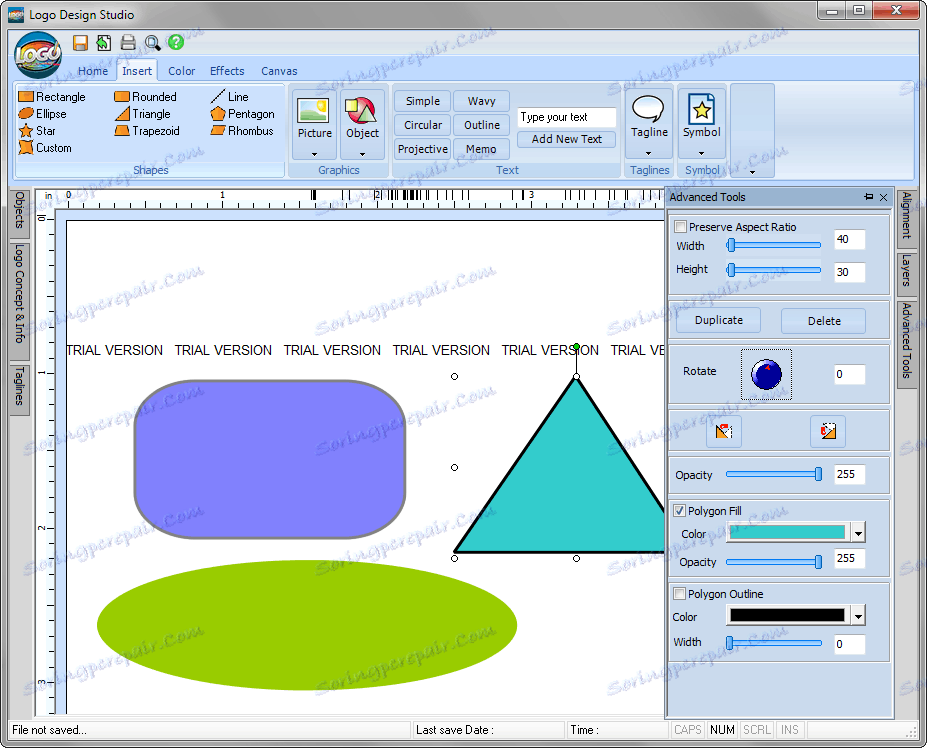Screen dimensions: 927x748
Task: Click the Projective text style button
Action: 423,149
